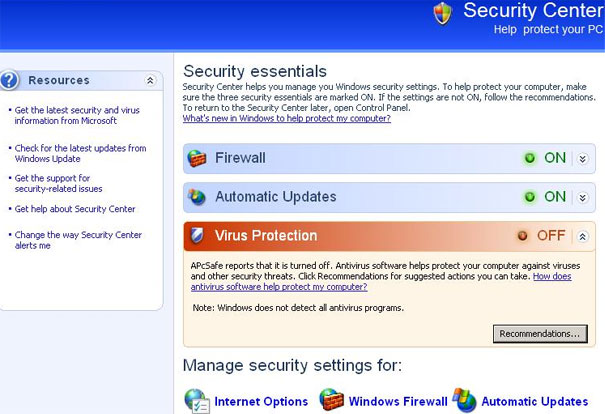
Task: Open Check for latest updates from Windows Update
Action: coord(80,153)
